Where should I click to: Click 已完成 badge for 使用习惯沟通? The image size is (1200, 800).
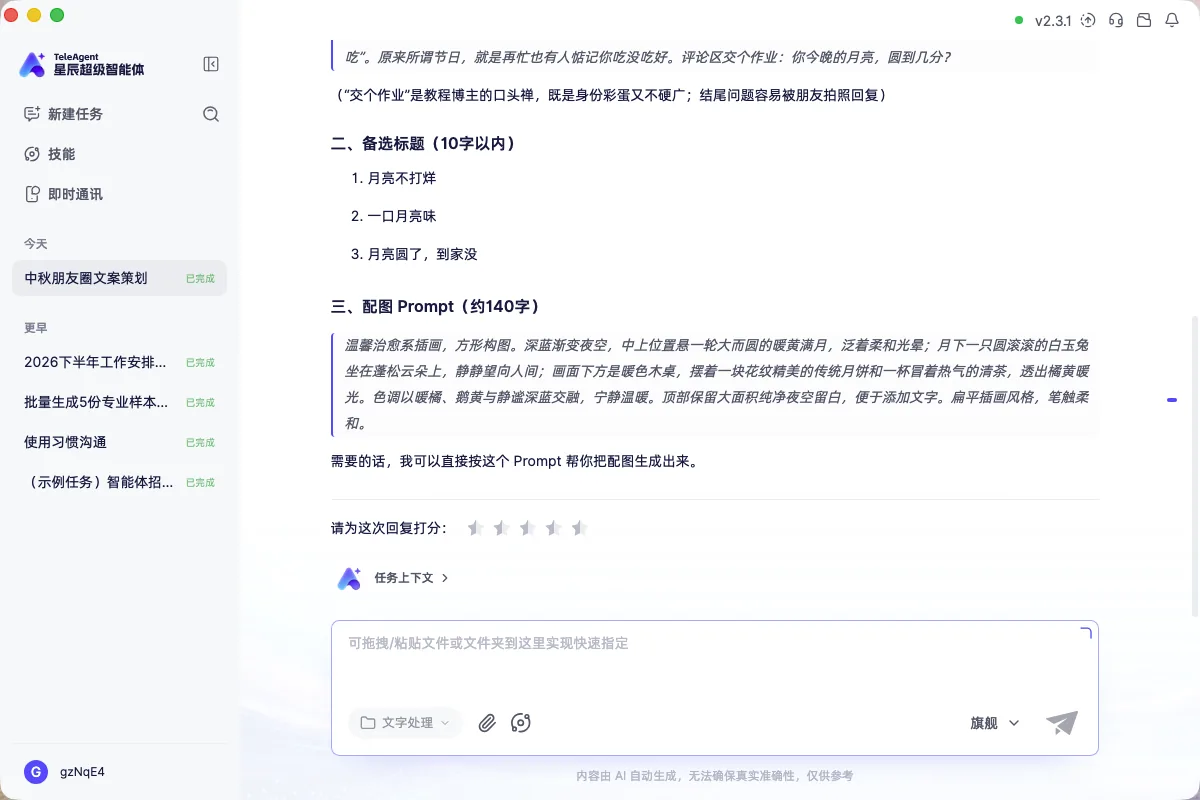pyautogui.click(x=200, y=443)
